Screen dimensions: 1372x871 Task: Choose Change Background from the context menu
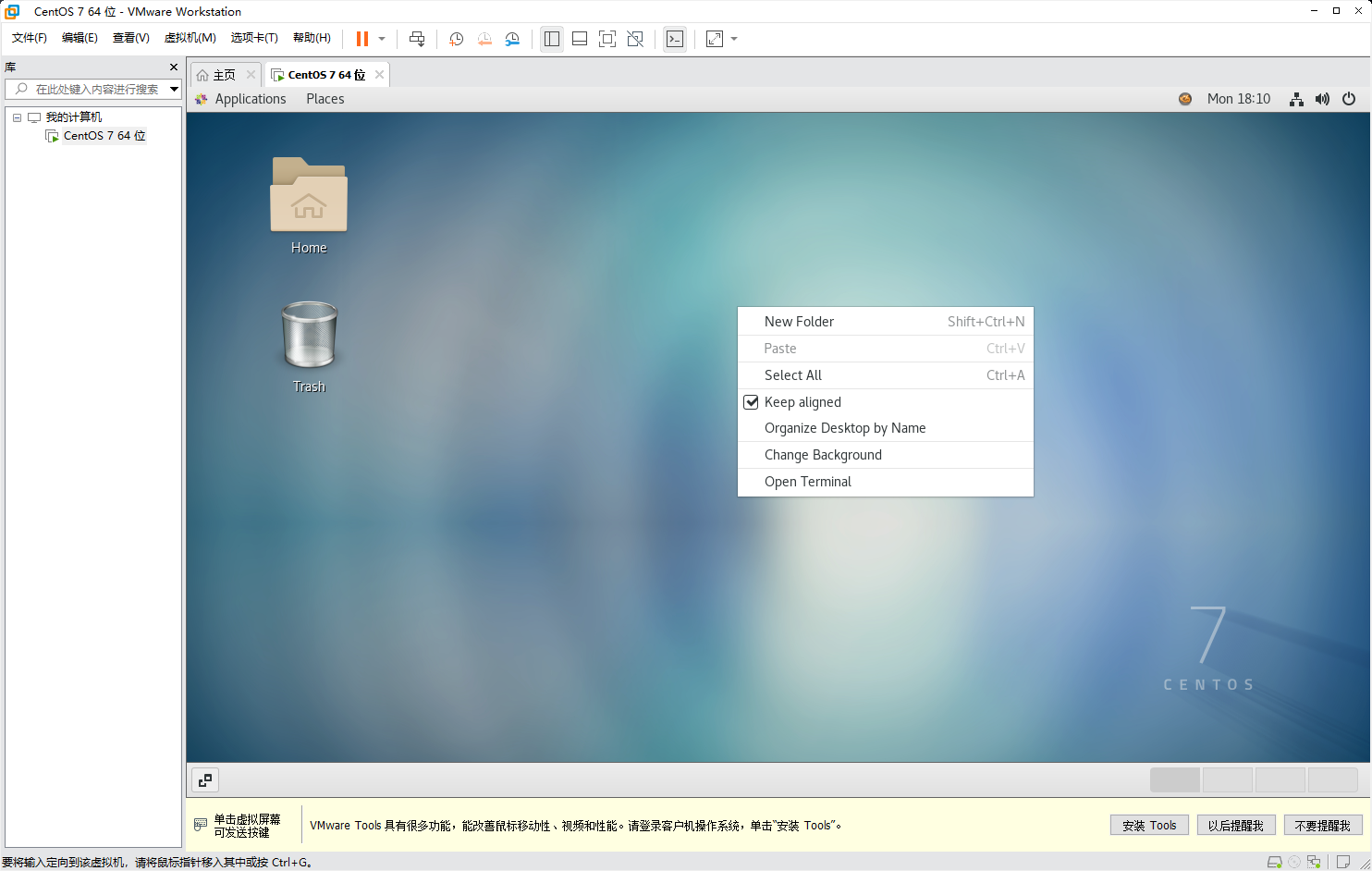pos(886,455)
